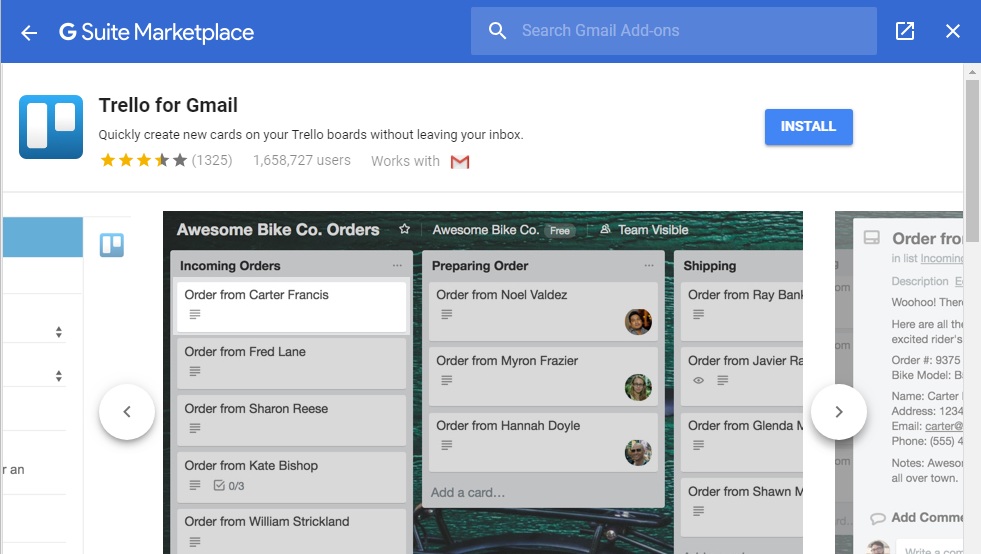Click the back arrow in Marketplace header
The height and width of the screenshot is (554, 981).
click(x=29, y=32)
